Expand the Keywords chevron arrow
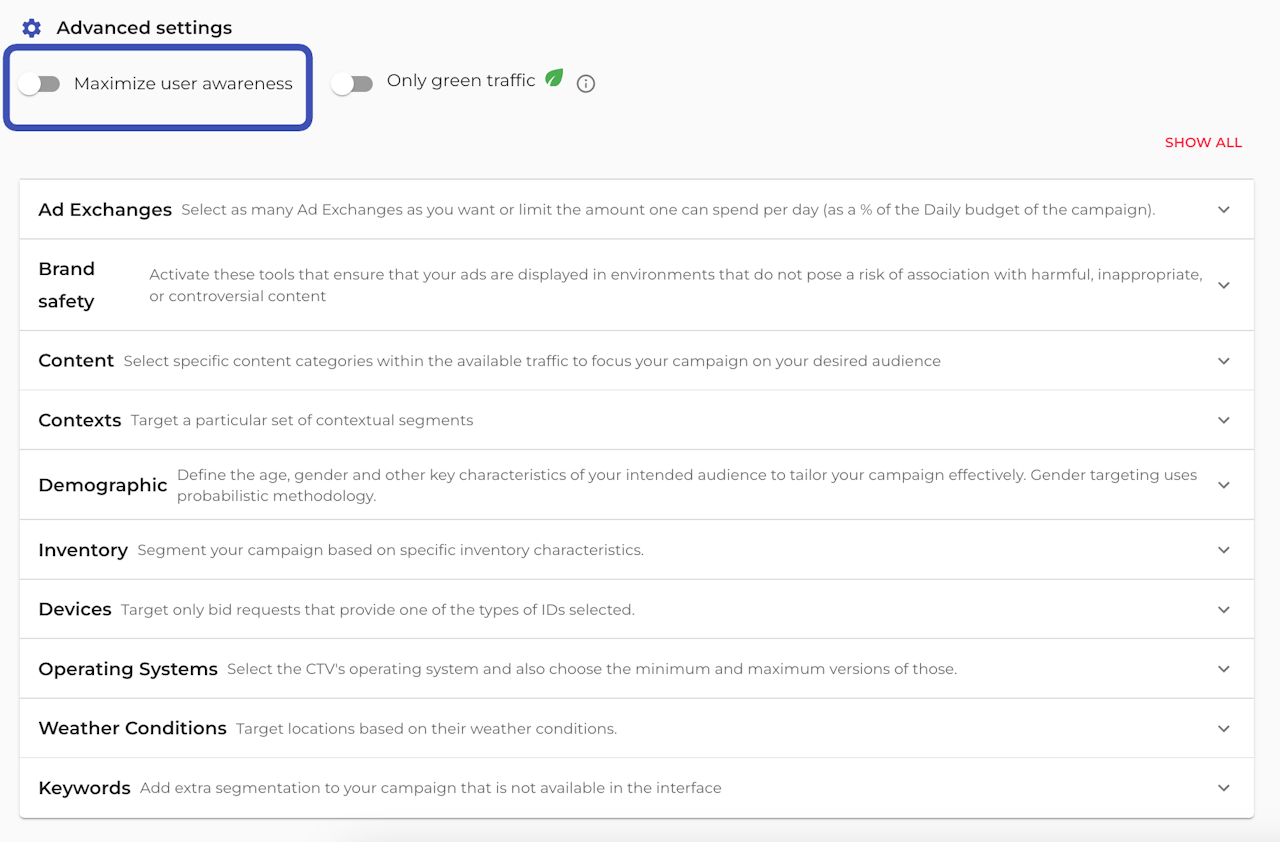The image size is (1280, 842). pos(1224,788)
